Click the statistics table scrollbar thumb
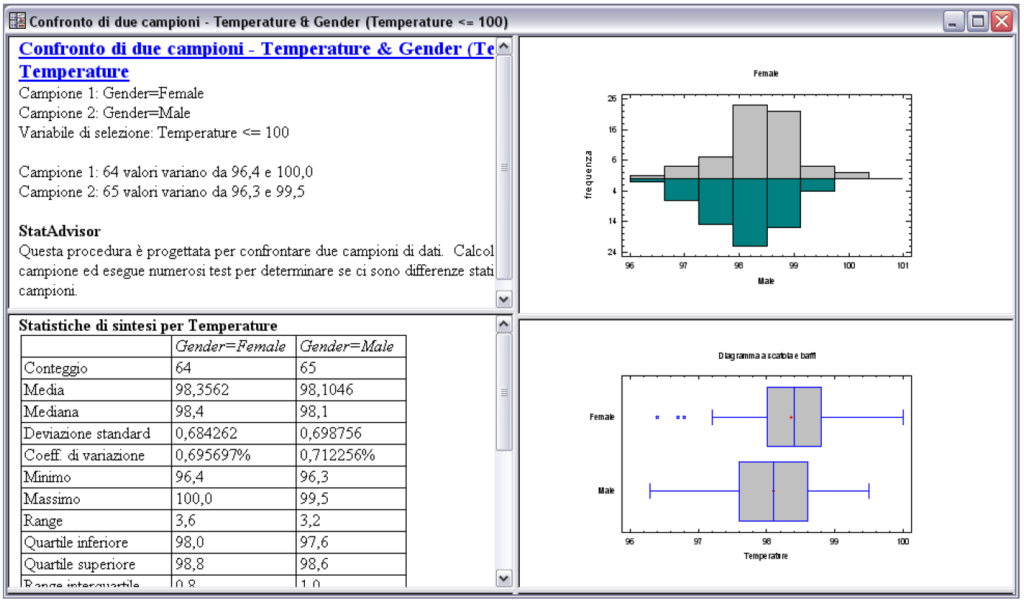 tap(504, 392)
